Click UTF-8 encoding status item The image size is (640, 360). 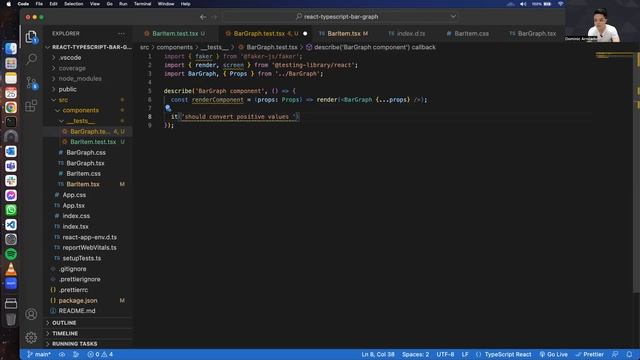pyautogui.click(x=445, y=354)
